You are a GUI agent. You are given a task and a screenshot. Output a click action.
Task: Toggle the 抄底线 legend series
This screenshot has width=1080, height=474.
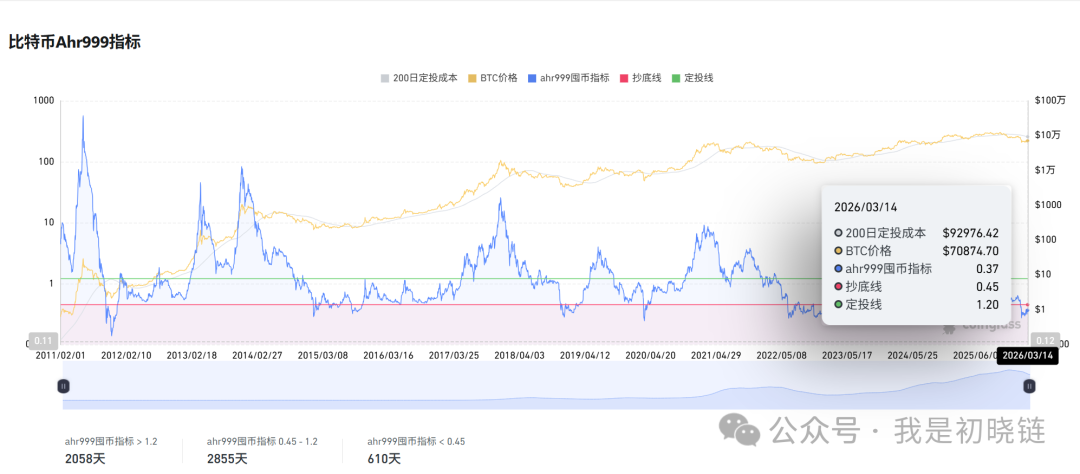point(641,78)
